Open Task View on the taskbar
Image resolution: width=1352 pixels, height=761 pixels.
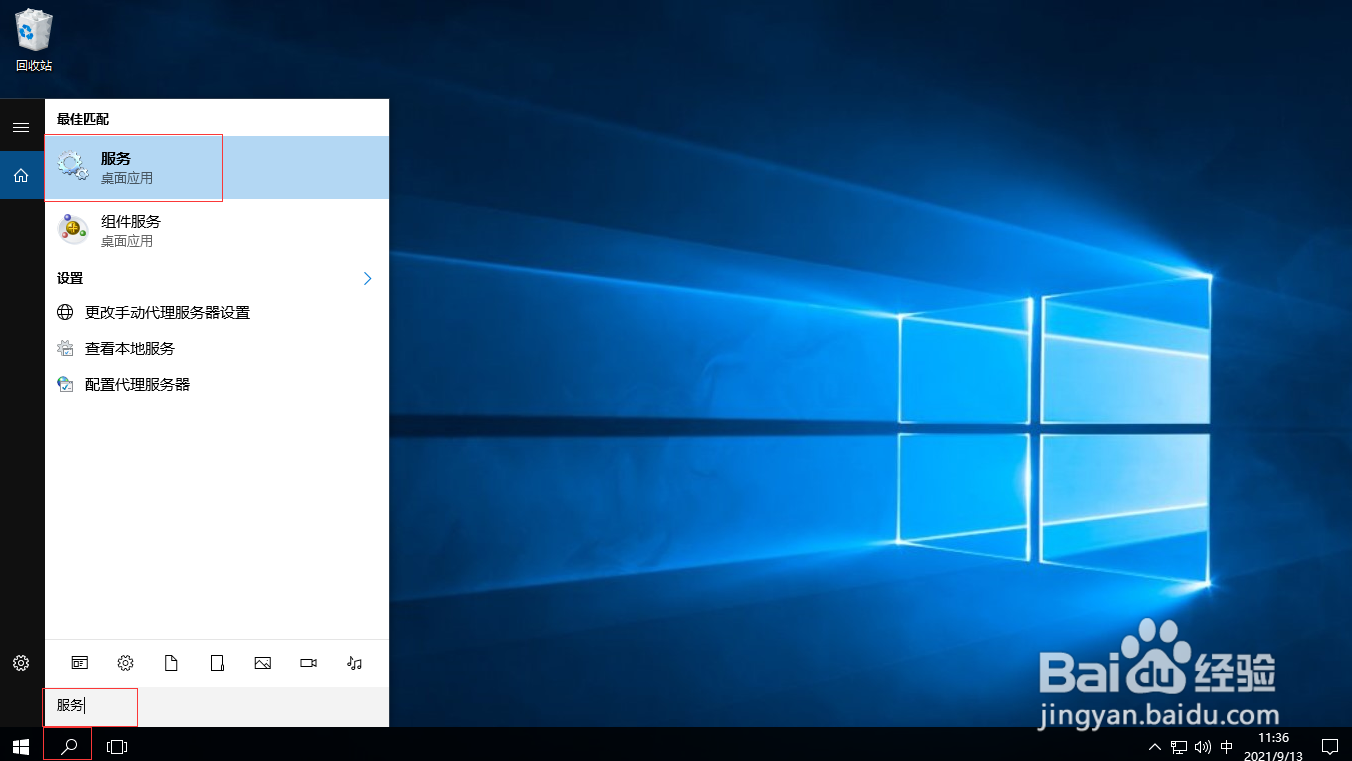(x=117, y=746)
